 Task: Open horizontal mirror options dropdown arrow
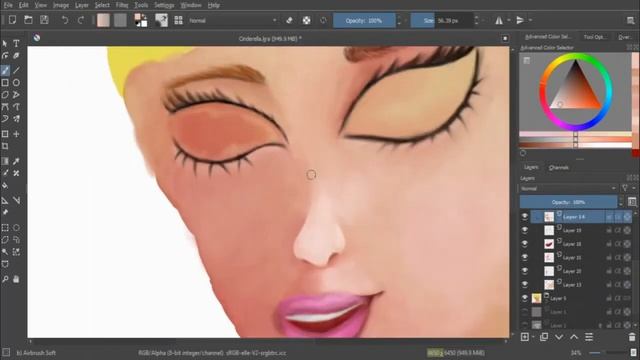[x=509, y=20]
